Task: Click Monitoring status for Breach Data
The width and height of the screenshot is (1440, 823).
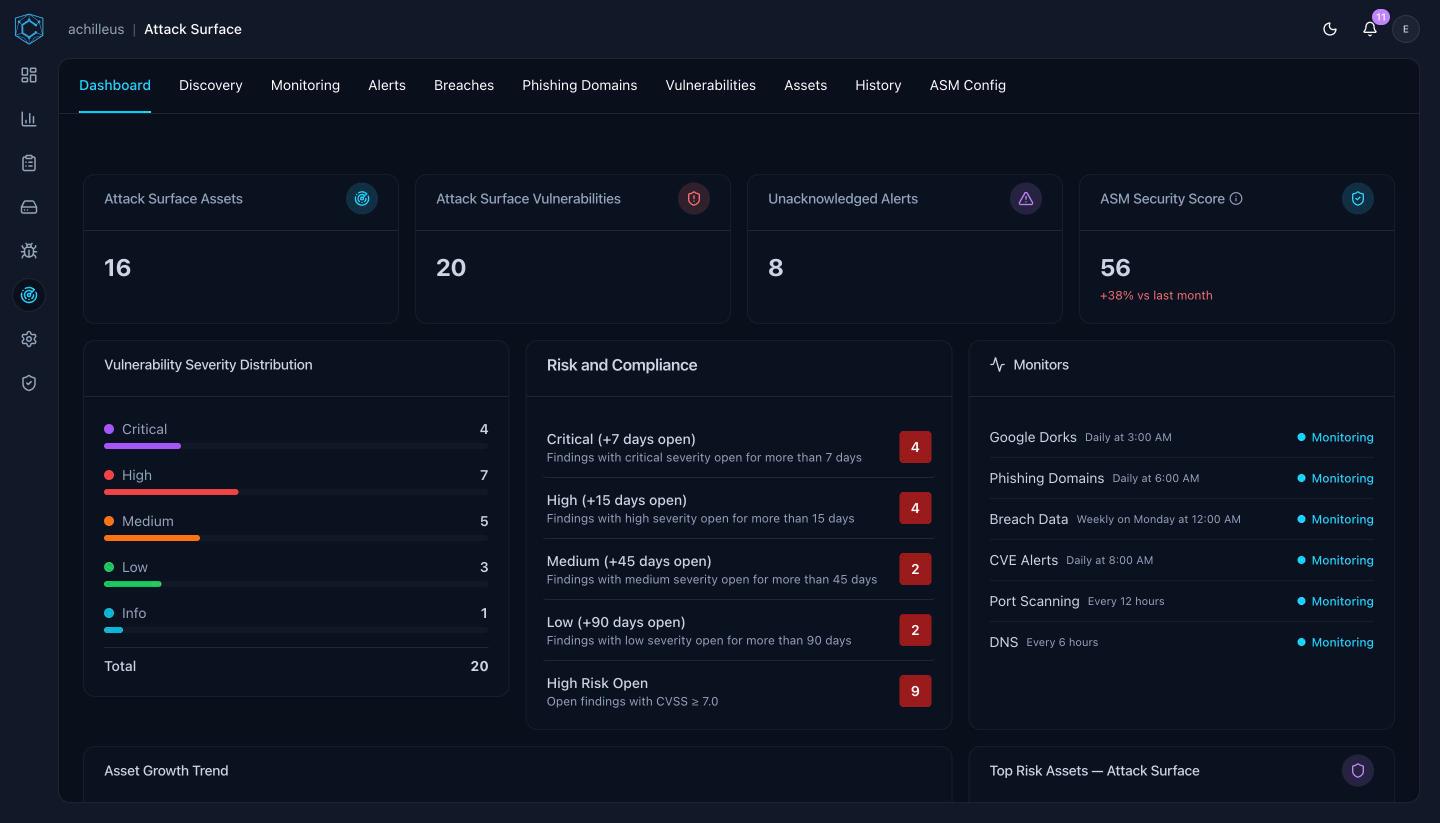Action: coord(1336,519)
